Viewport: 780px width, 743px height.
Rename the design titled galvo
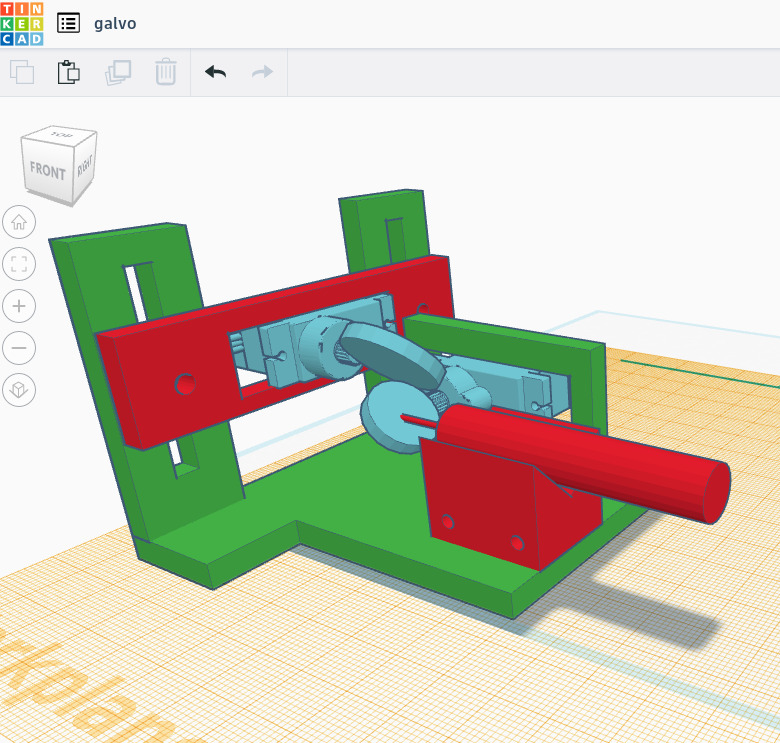coord(115,23)
